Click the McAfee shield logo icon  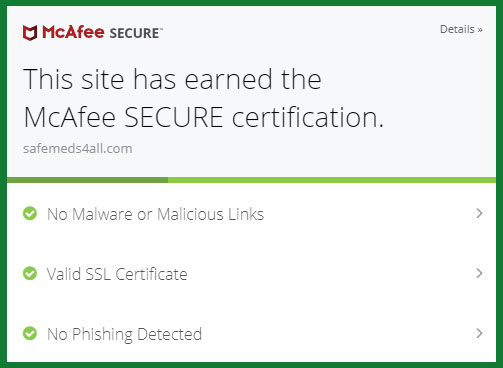(x=30, y=33)
